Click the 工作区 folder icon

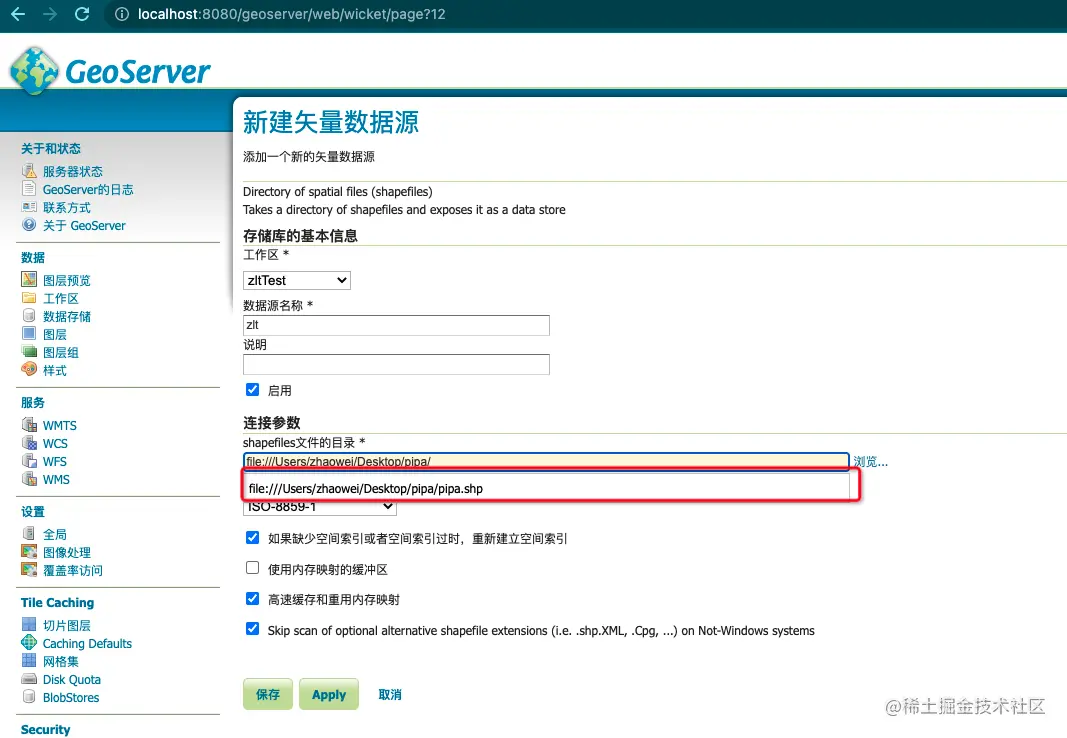[29, 297]
